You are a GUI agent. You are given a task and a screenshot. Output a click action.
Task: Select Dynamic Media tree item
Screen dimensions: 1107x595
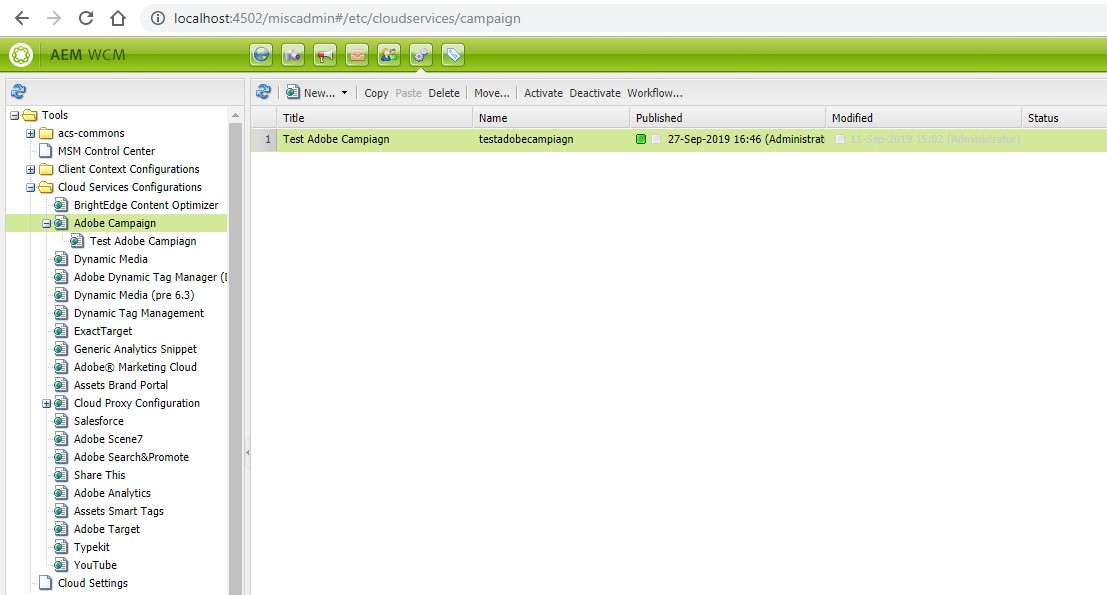click(x=110, y=259)
